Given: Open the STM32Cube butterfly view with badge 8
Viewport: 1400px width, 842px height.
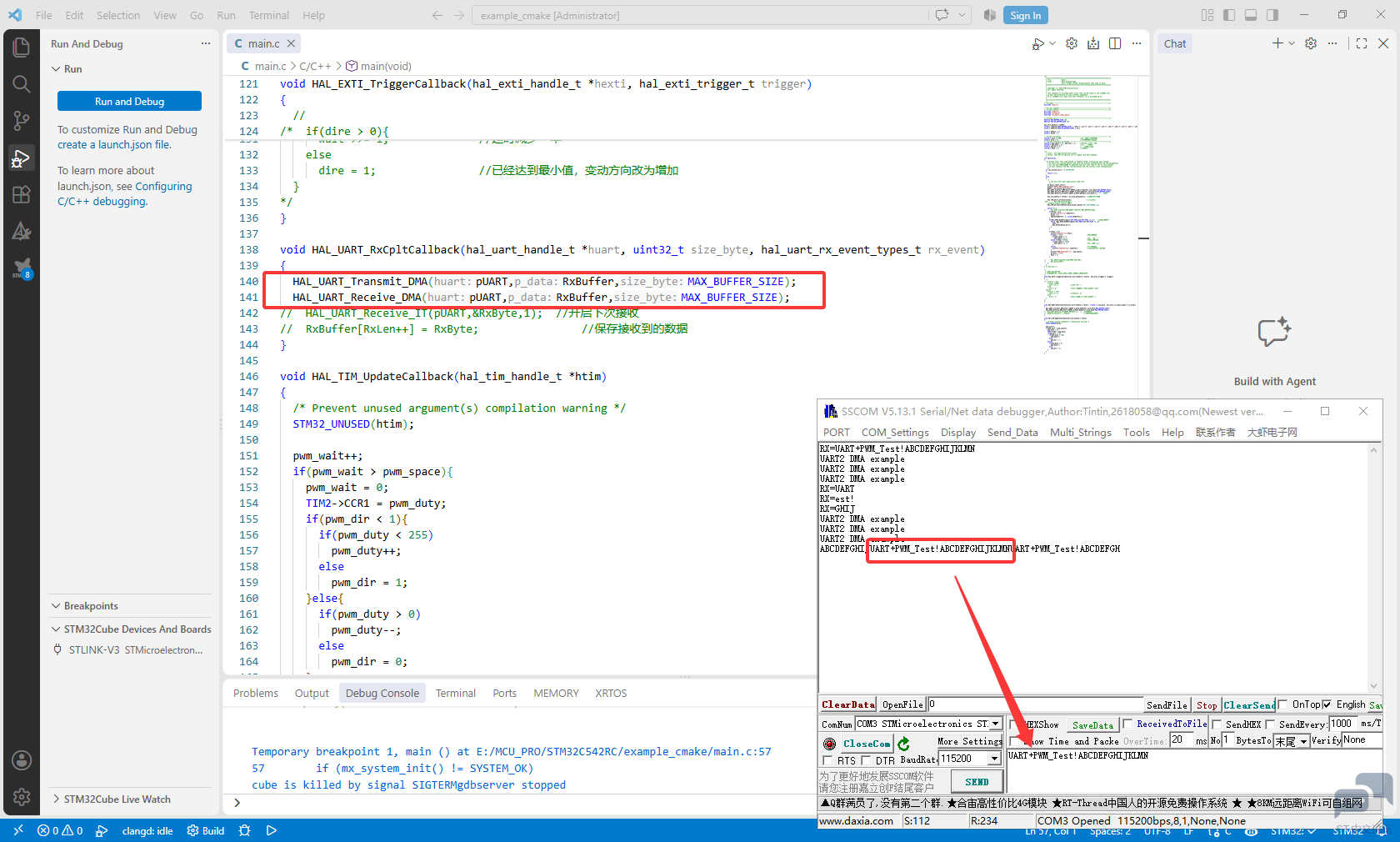Looking at the screenshot, I should [22, 268].
